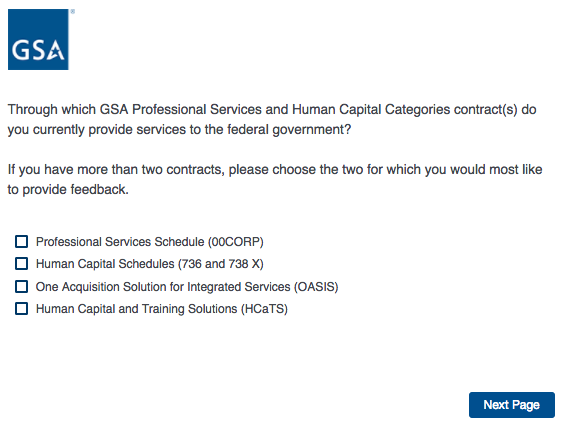Click the "more than two contracts" instruction paragraph
575x438 pixels.
point(275,179)
